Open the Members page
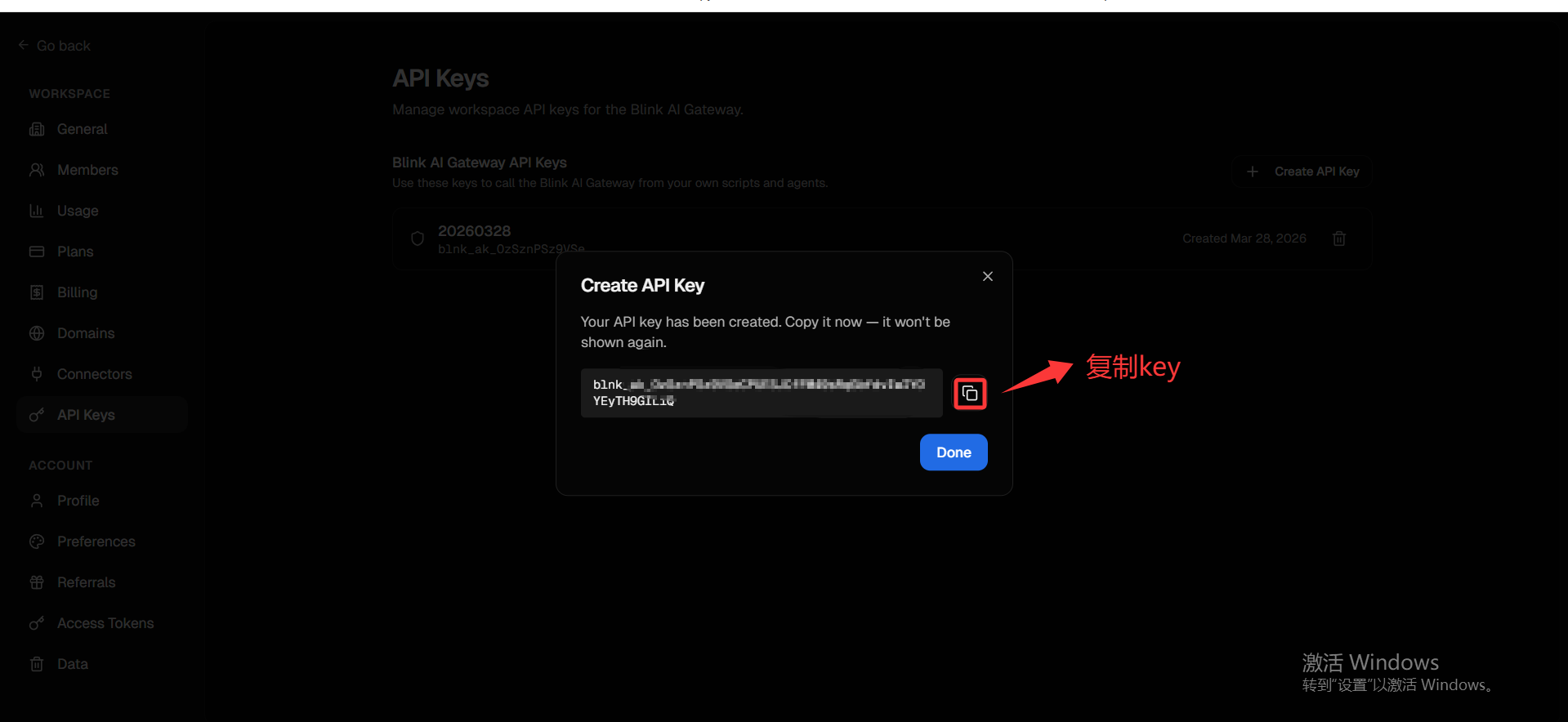 [x=102, y=170]
